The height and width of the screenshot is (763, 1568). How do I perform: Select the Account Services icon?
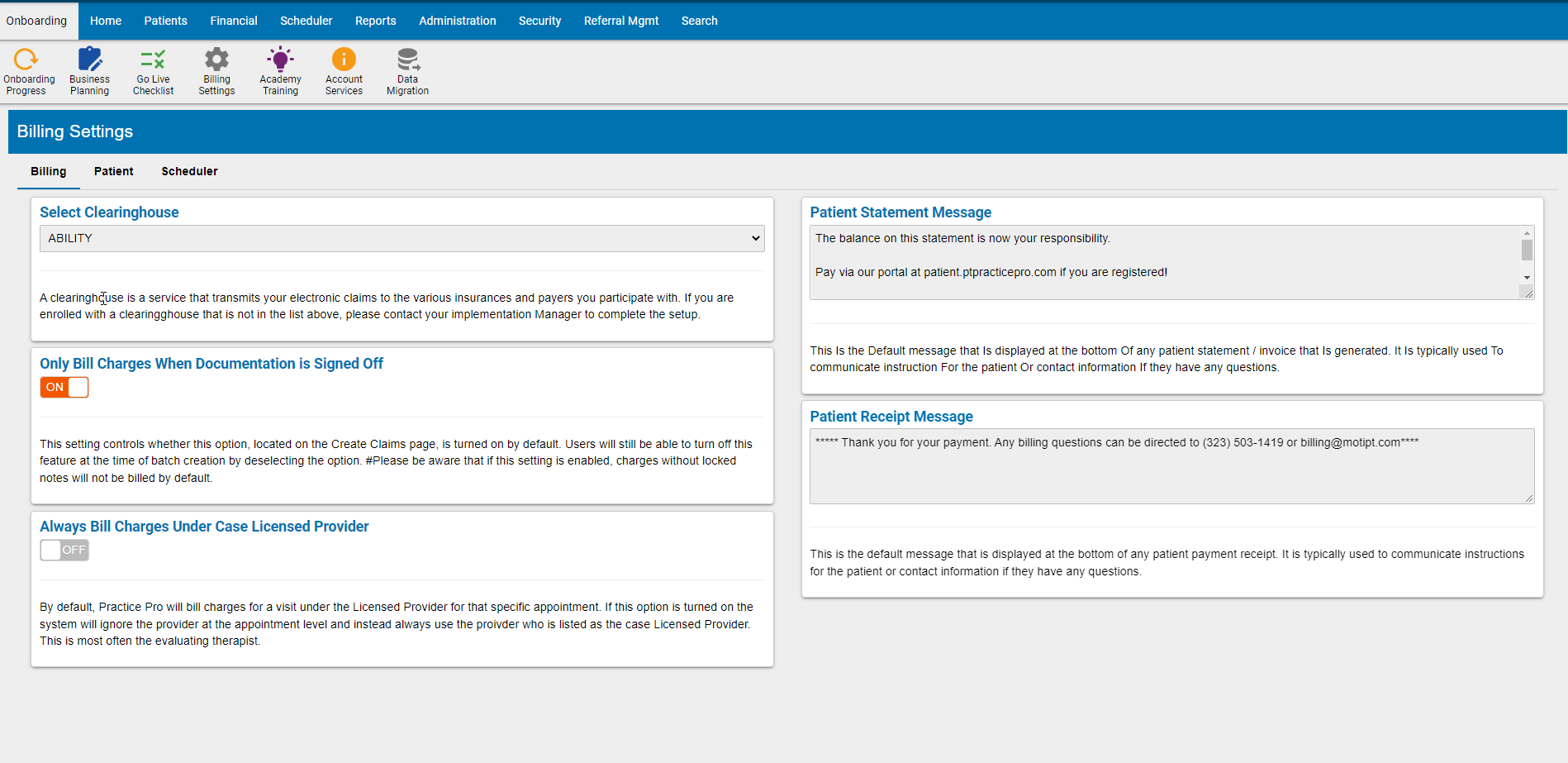344,70
